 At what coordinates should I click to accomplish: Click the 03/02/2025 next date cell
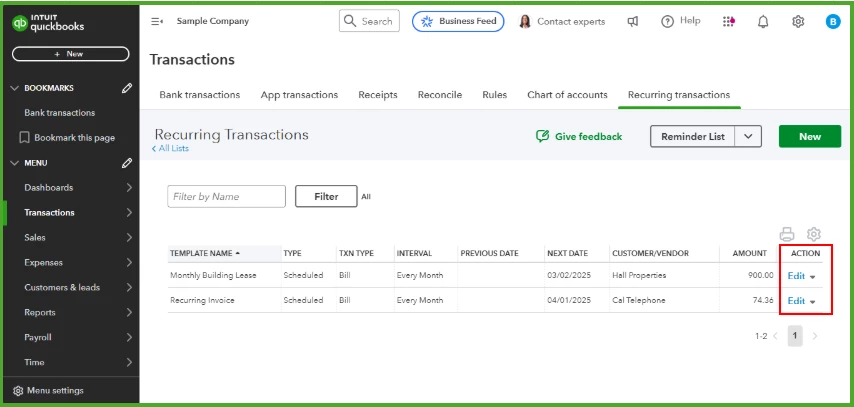(569, 275)
